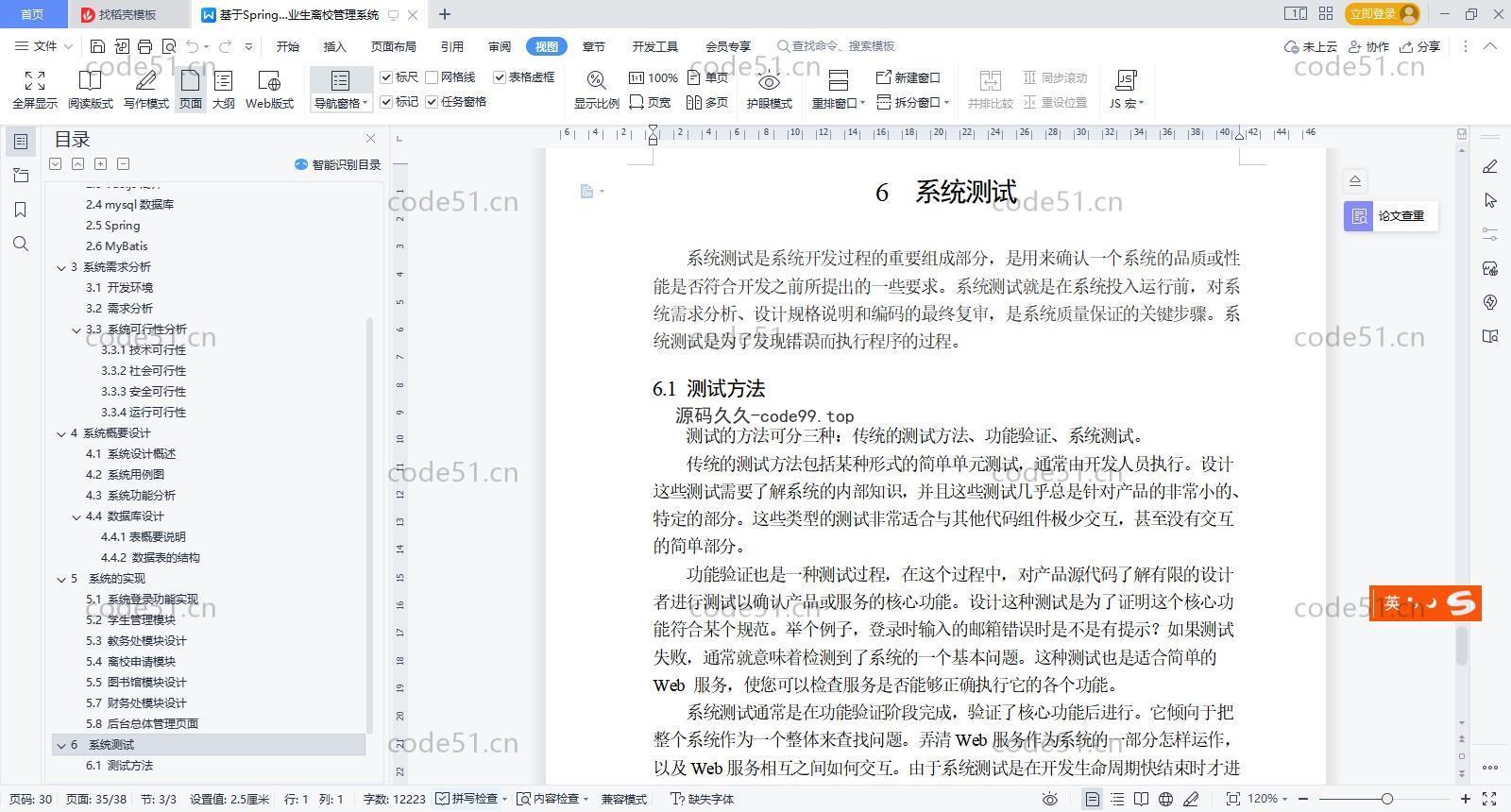Switch to the 审阅 ribbon tab

coord(500,46)
